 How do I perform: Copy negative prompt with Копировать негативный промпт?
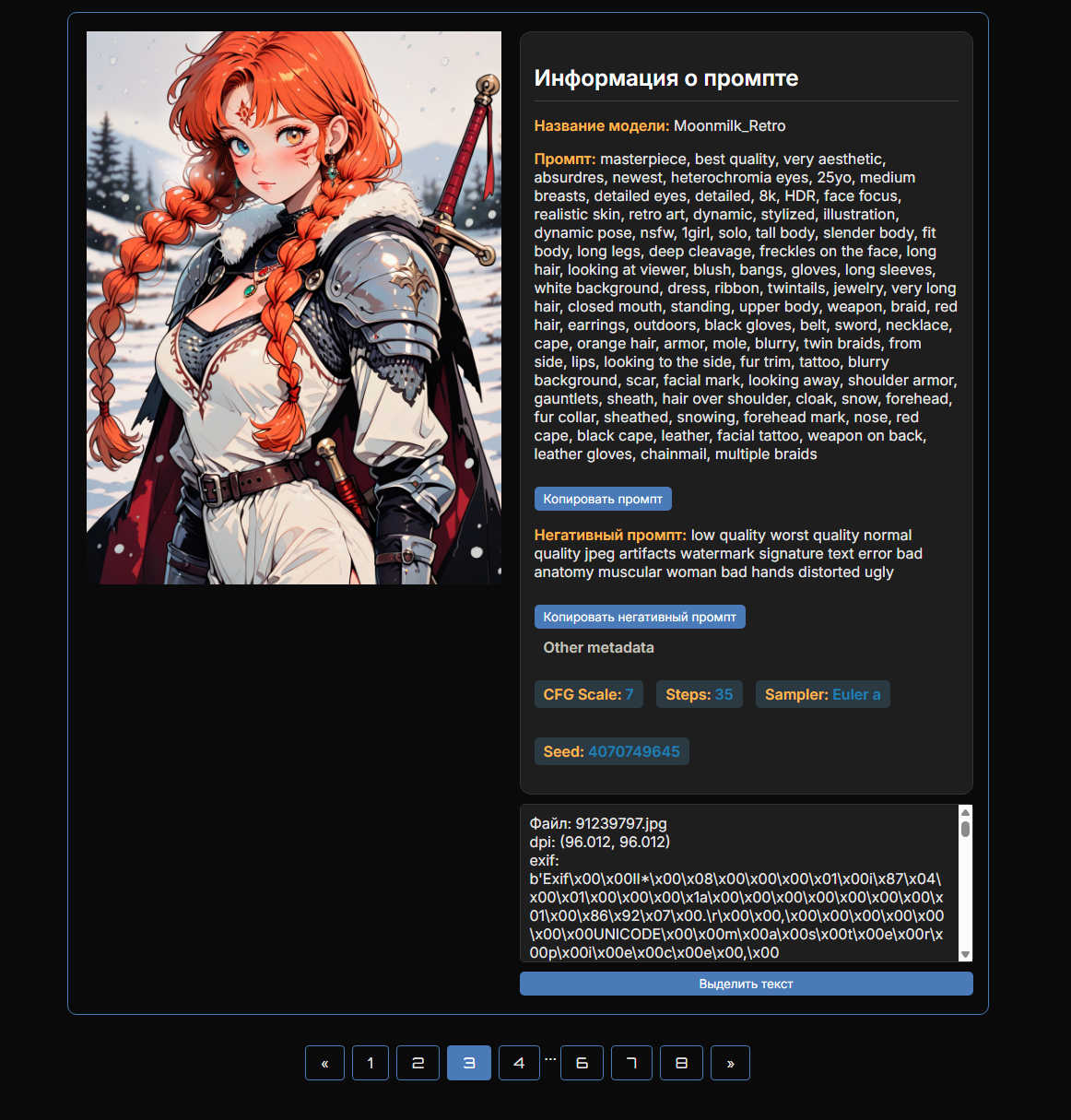click(640, 617)
